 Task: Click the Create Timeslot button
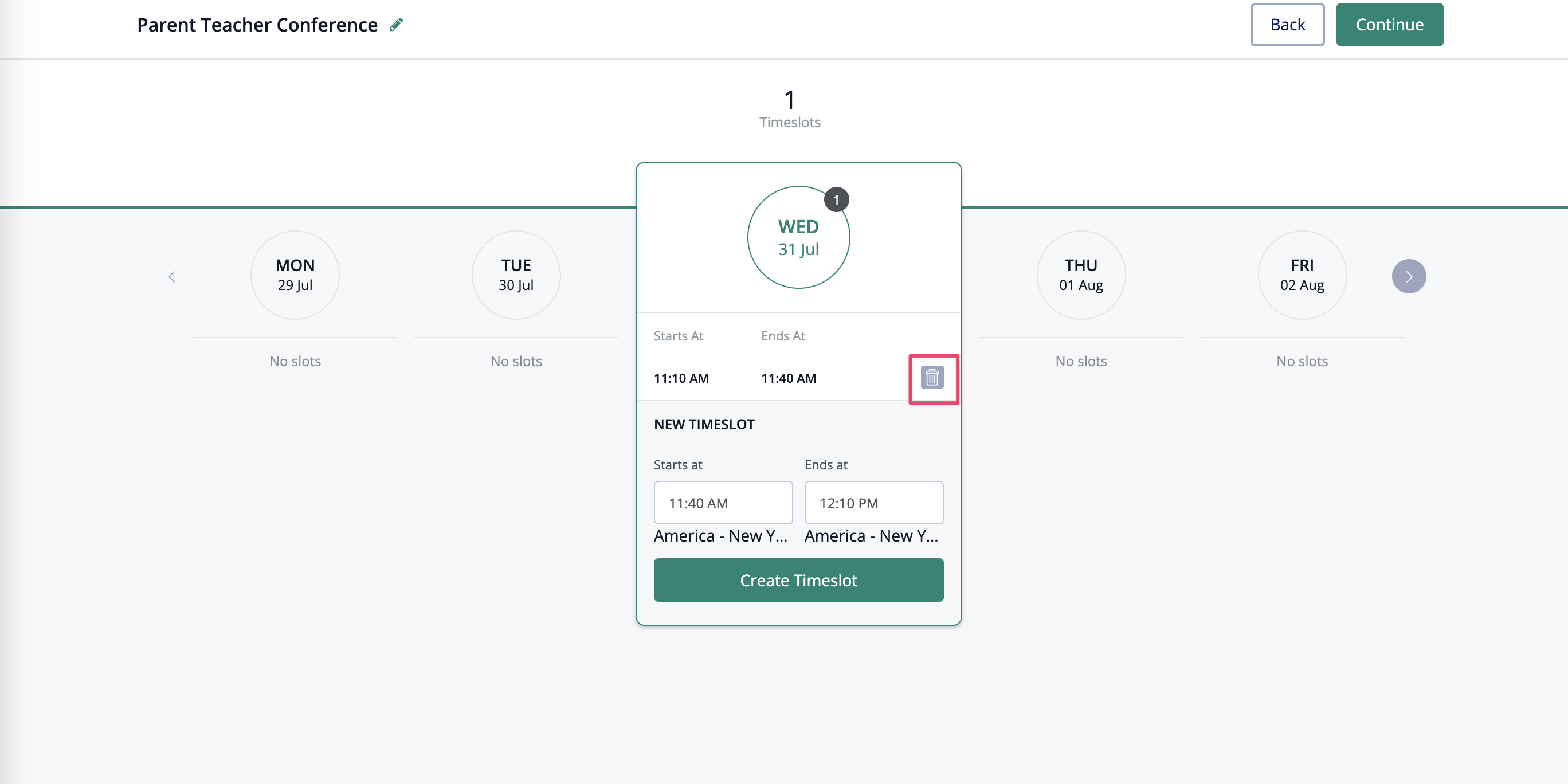798,580
